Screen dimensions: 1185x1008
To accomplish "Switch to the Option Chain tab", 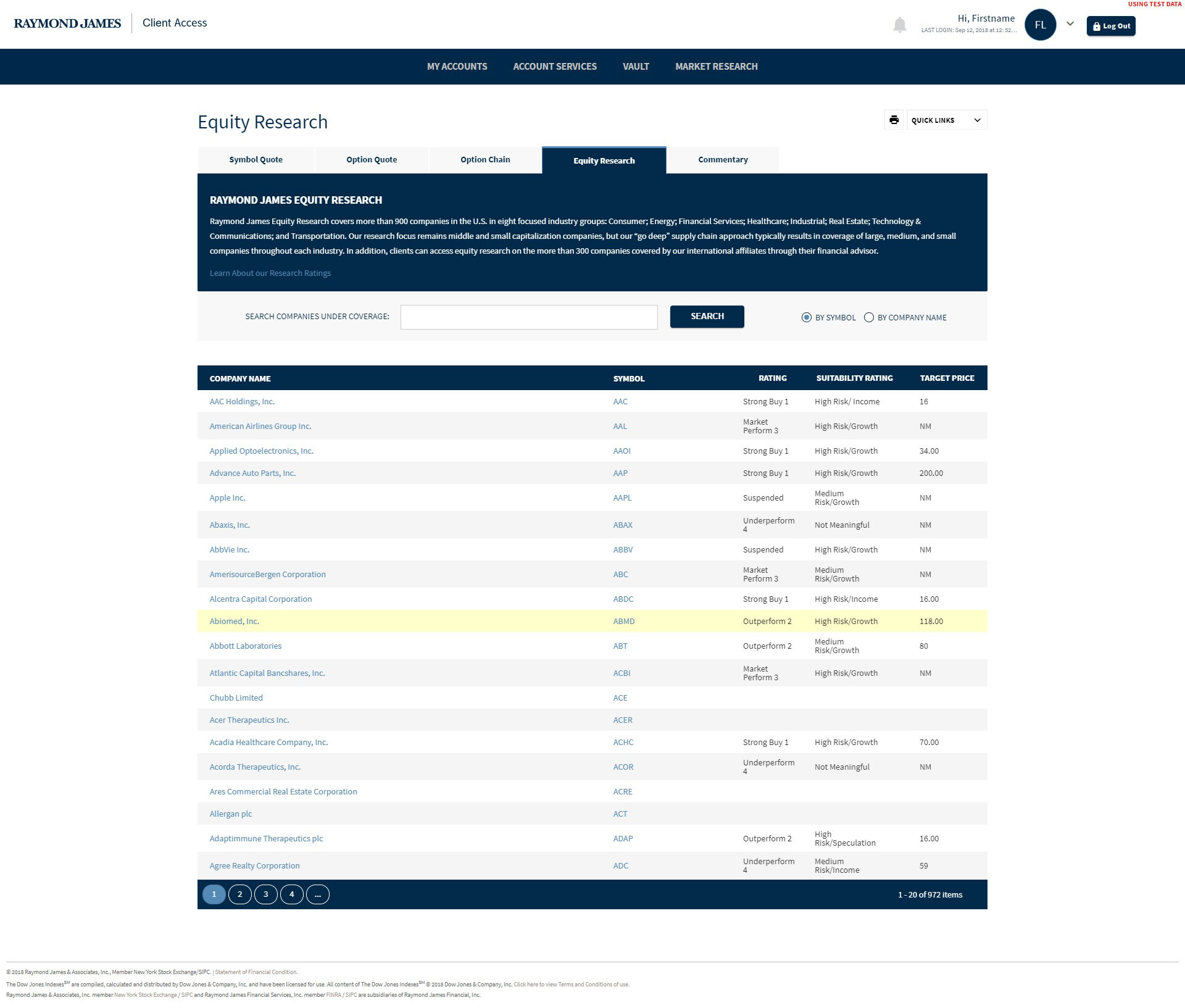I will 485,159.
